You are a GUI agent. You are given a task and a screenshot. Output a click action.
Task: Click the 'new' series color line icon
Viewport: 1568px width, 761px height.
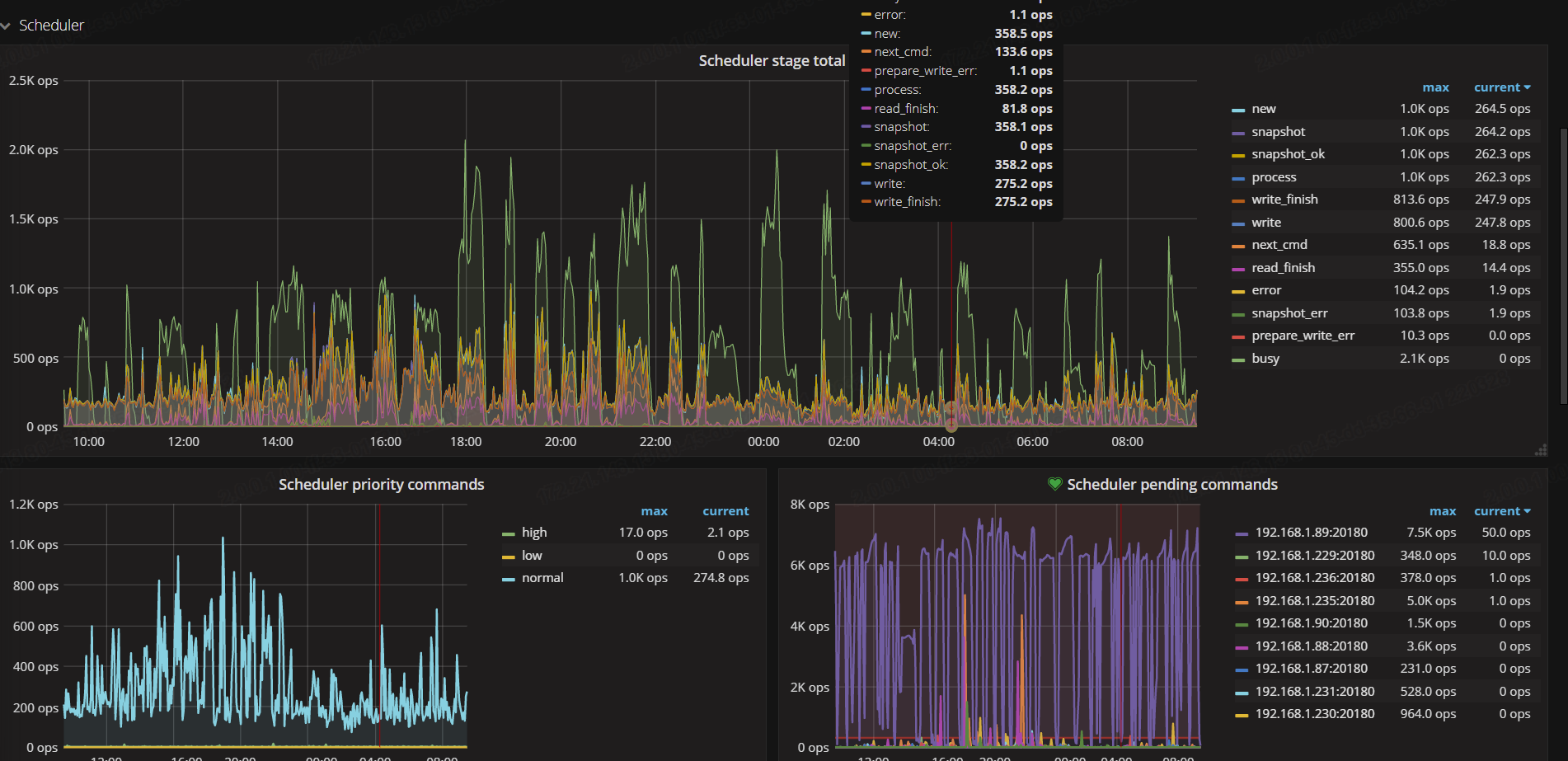point(1237,110)
